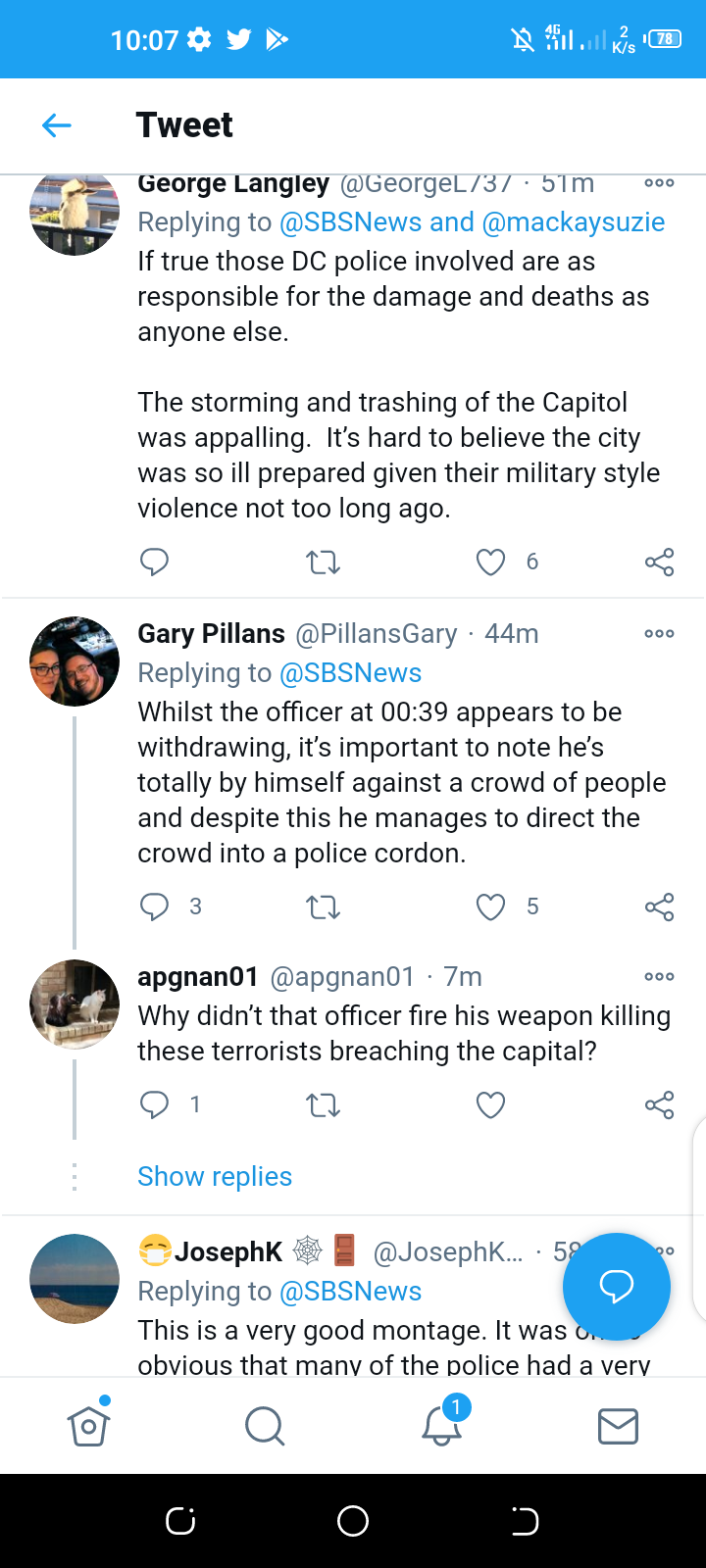Expand thread with Show replies
706x1568 pixels.
(215, 1176)
